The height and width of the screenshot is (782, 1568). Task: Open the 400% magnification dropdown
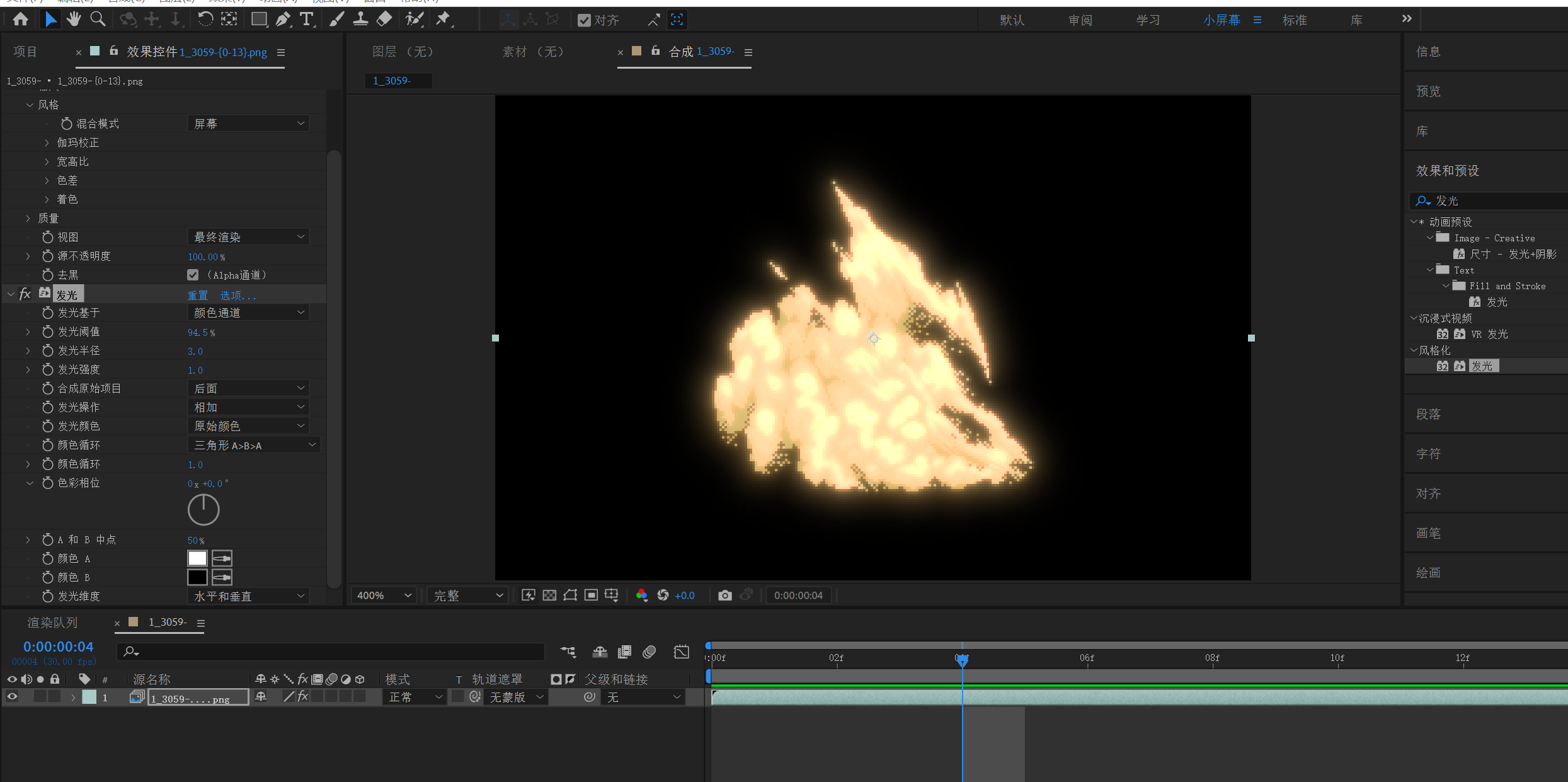tap(384, 595)
